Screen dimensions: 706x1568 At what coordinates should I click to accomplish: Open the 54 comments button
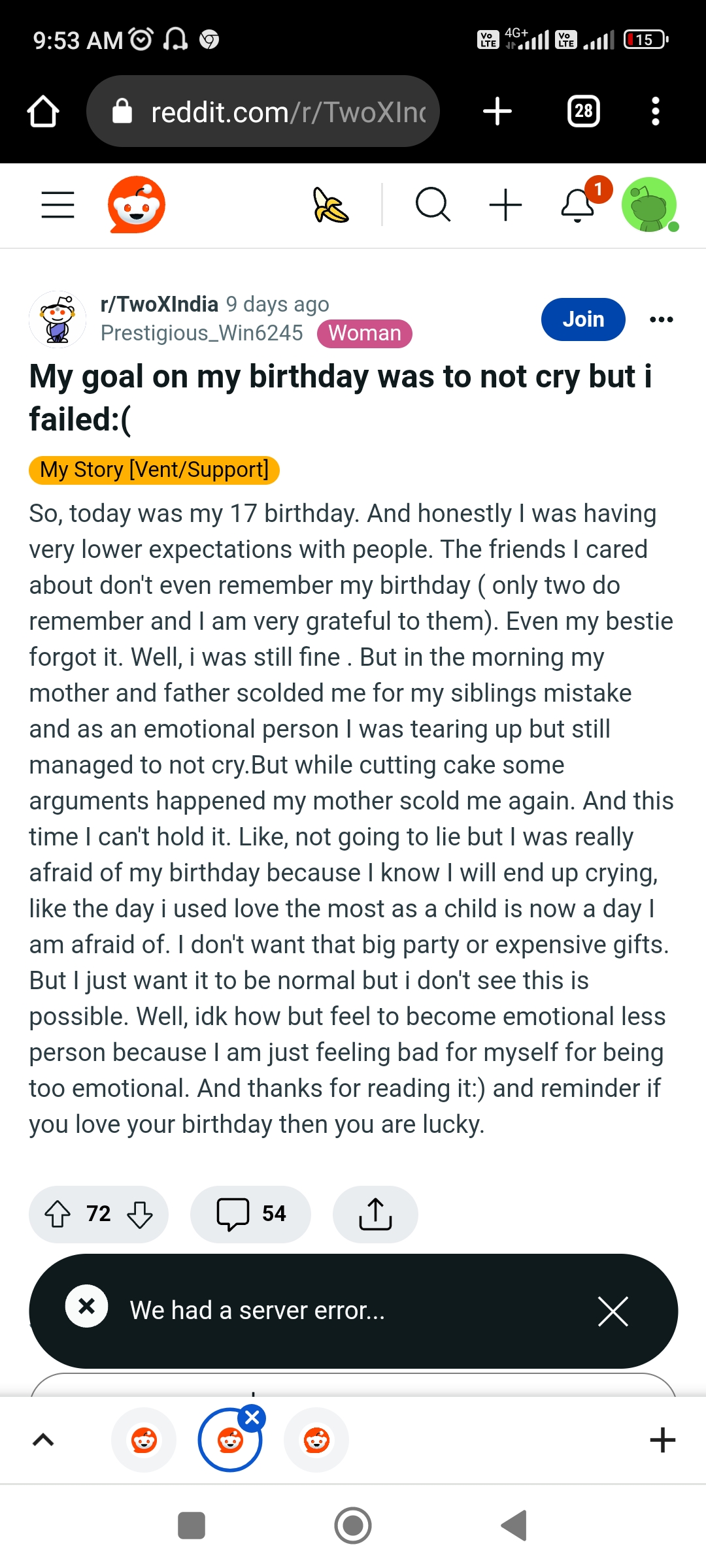[x=250, y=1214]
